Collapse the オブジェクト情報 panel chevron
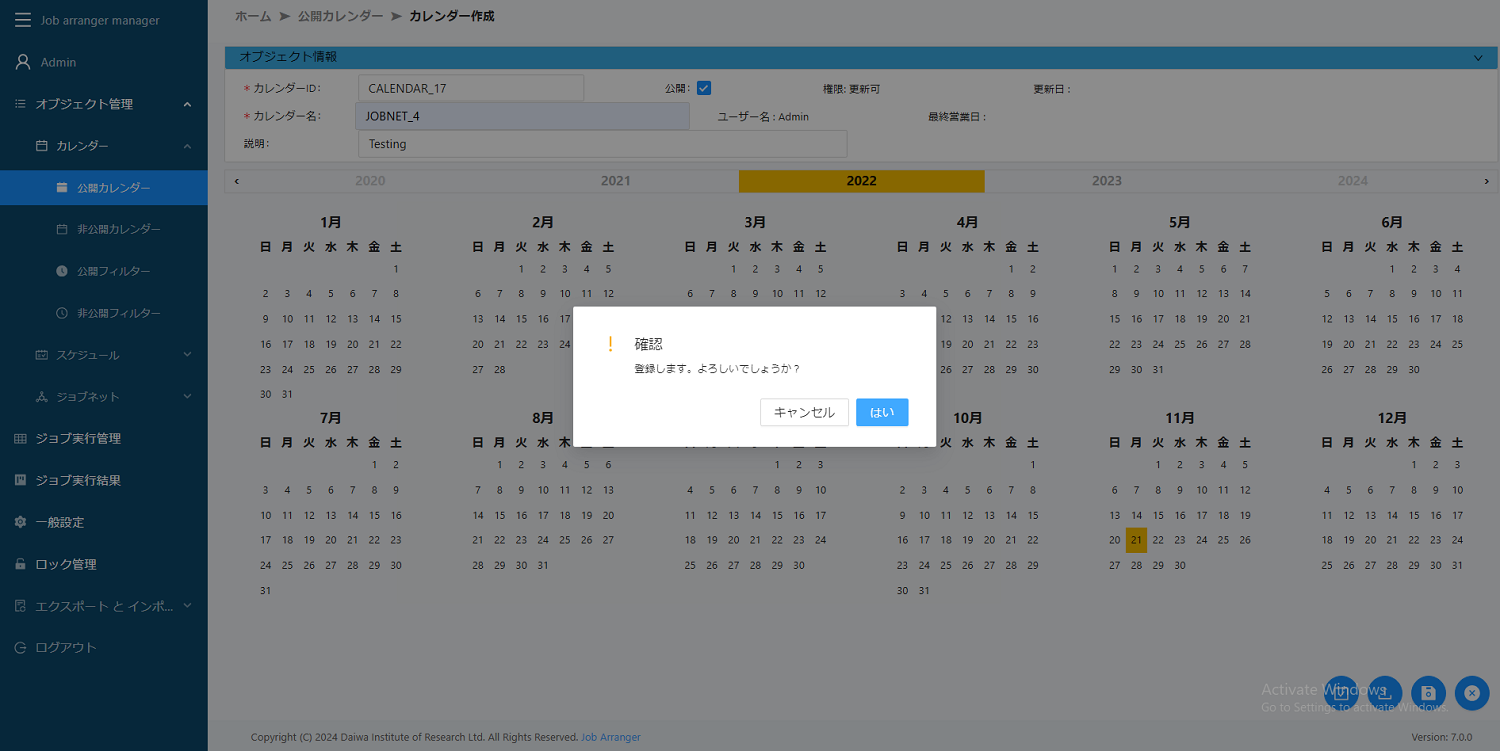Image resolution: width=1500 pixels, height=751 pixels. [1478, 58]
